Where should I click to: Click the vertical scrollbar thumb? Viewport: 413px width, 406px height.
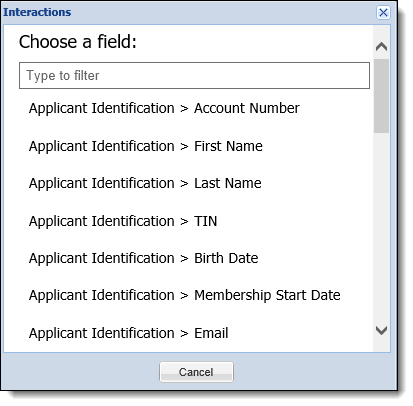(381, 96)
